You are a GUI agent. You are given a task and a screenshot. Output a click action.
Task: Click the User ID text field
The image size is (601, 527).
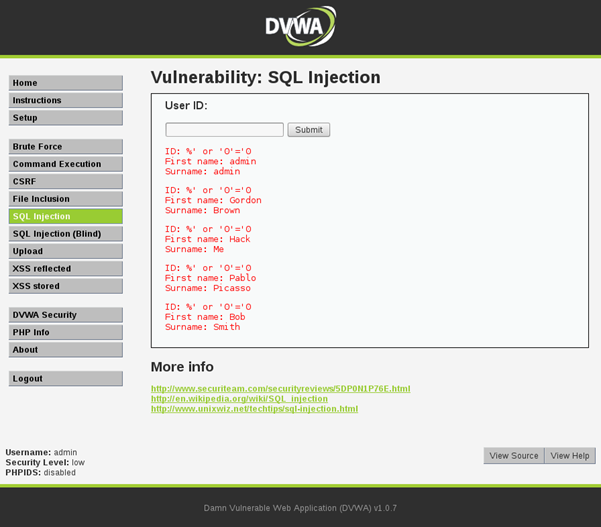coord(224,130)
